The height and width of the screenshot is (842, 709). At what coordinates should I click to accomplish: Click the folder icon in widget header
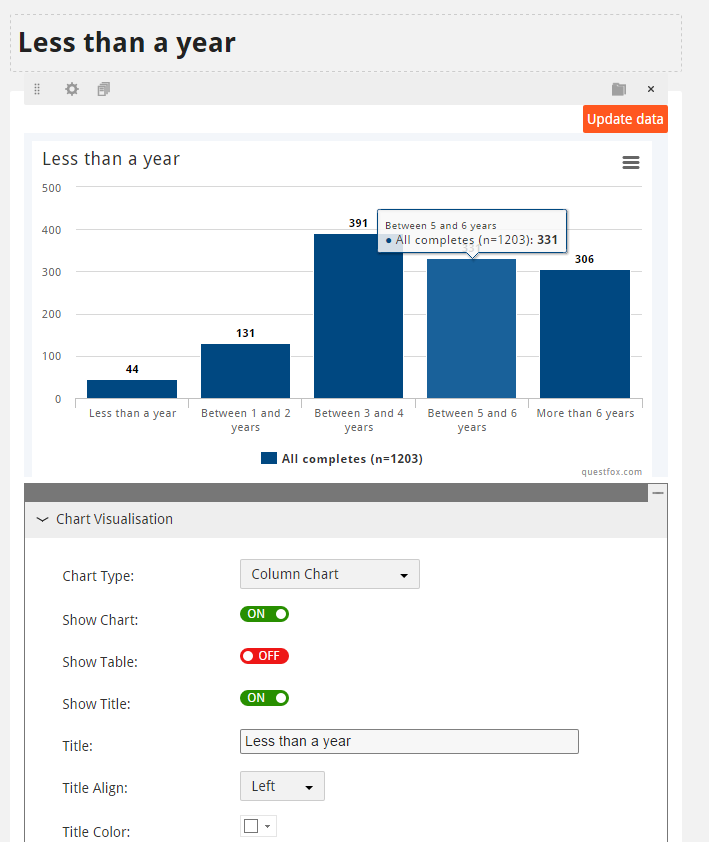619,89
